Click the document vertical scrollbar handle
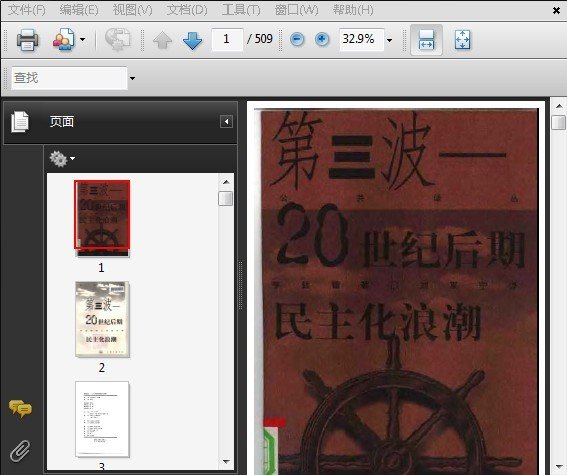 [559, 122]
